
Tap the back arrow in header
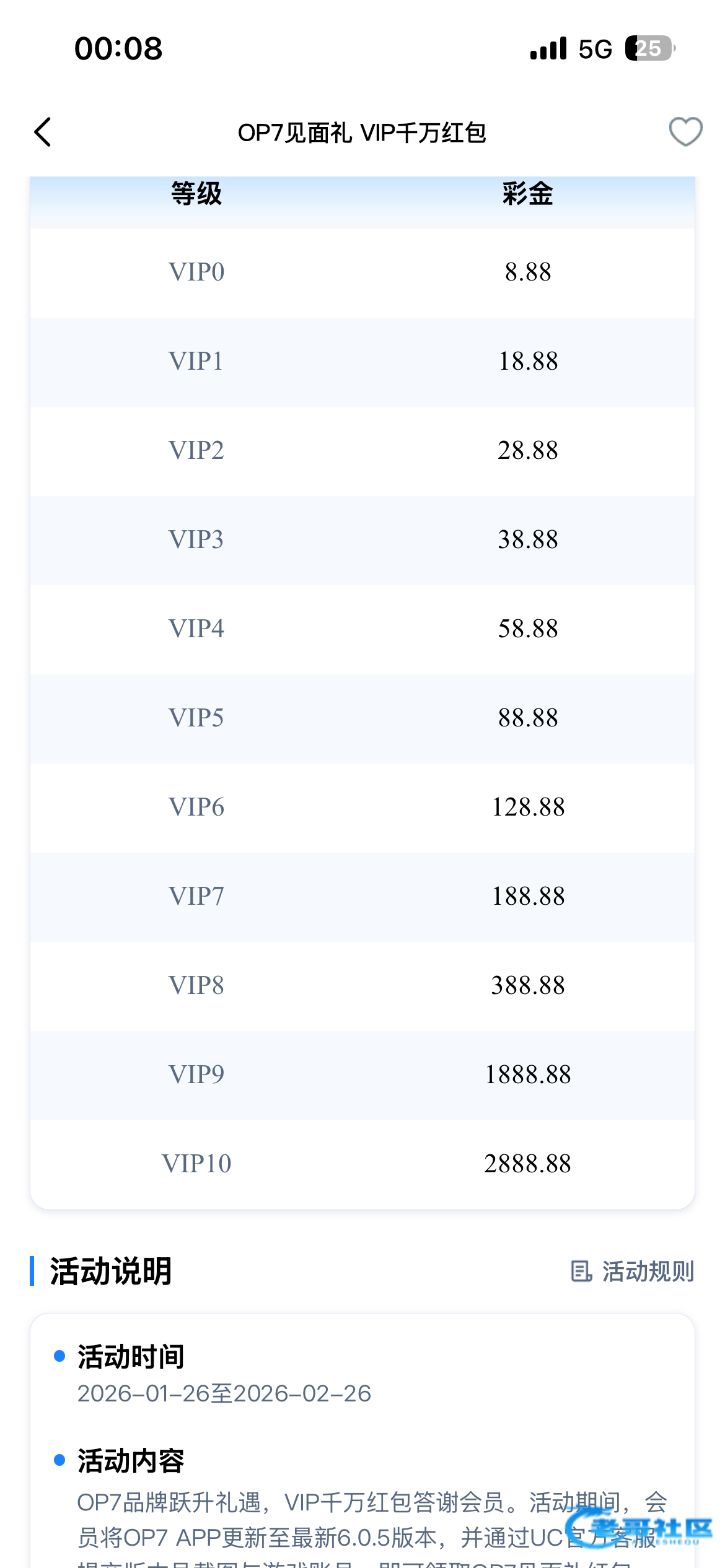coord(42,132)
